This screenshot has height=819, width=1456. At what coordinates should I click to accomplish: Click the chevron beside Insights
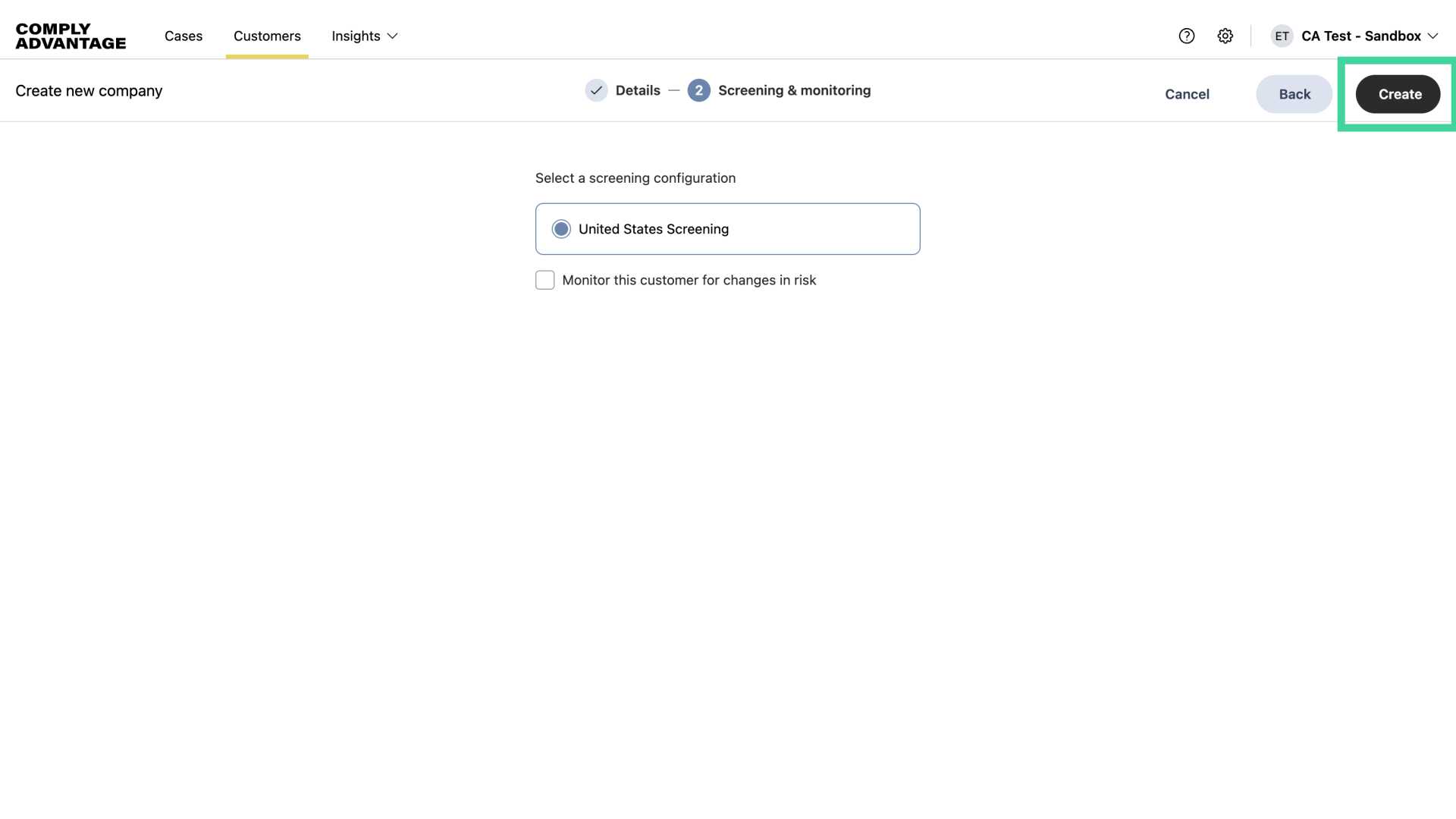coord(392,36)
